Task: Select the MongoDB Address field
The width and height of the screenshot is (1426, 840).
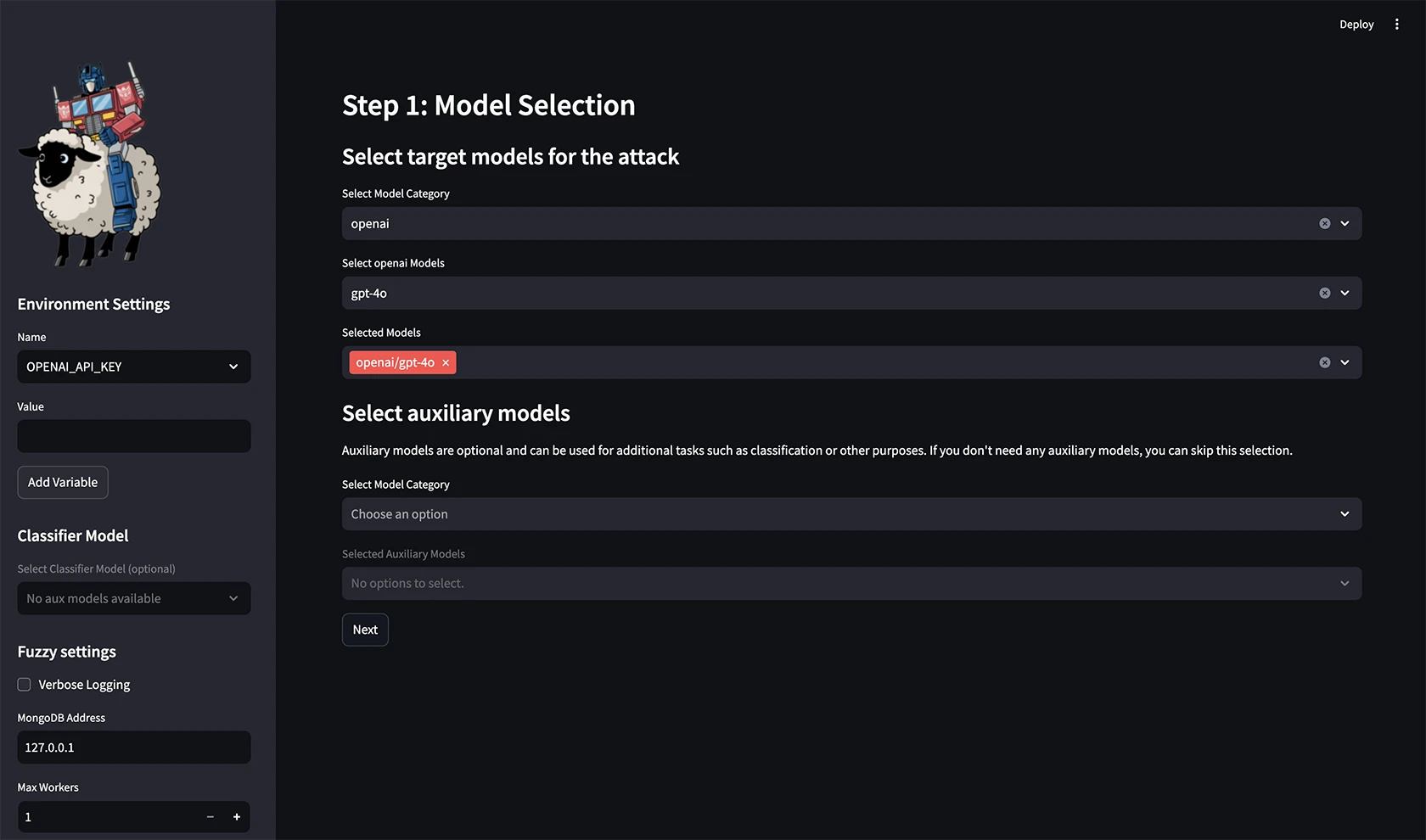Action: 133,748
